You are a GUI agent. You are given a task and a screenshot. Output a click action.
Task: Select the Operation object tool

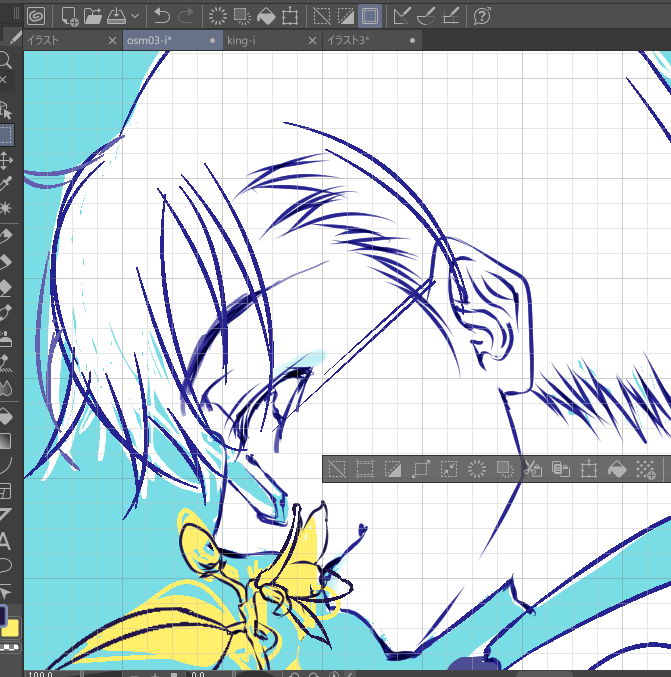click(x=5, y=110)
